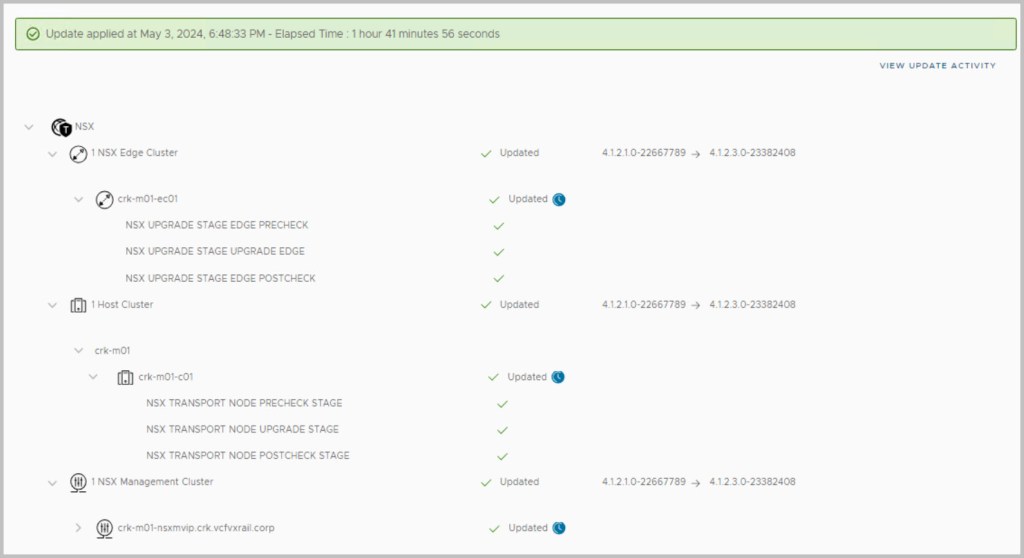1024x558 pixels.
Task: Click the crk-m01-nsxmvip manager node icon
Action: pyautogui.click(x=104, y=528)
